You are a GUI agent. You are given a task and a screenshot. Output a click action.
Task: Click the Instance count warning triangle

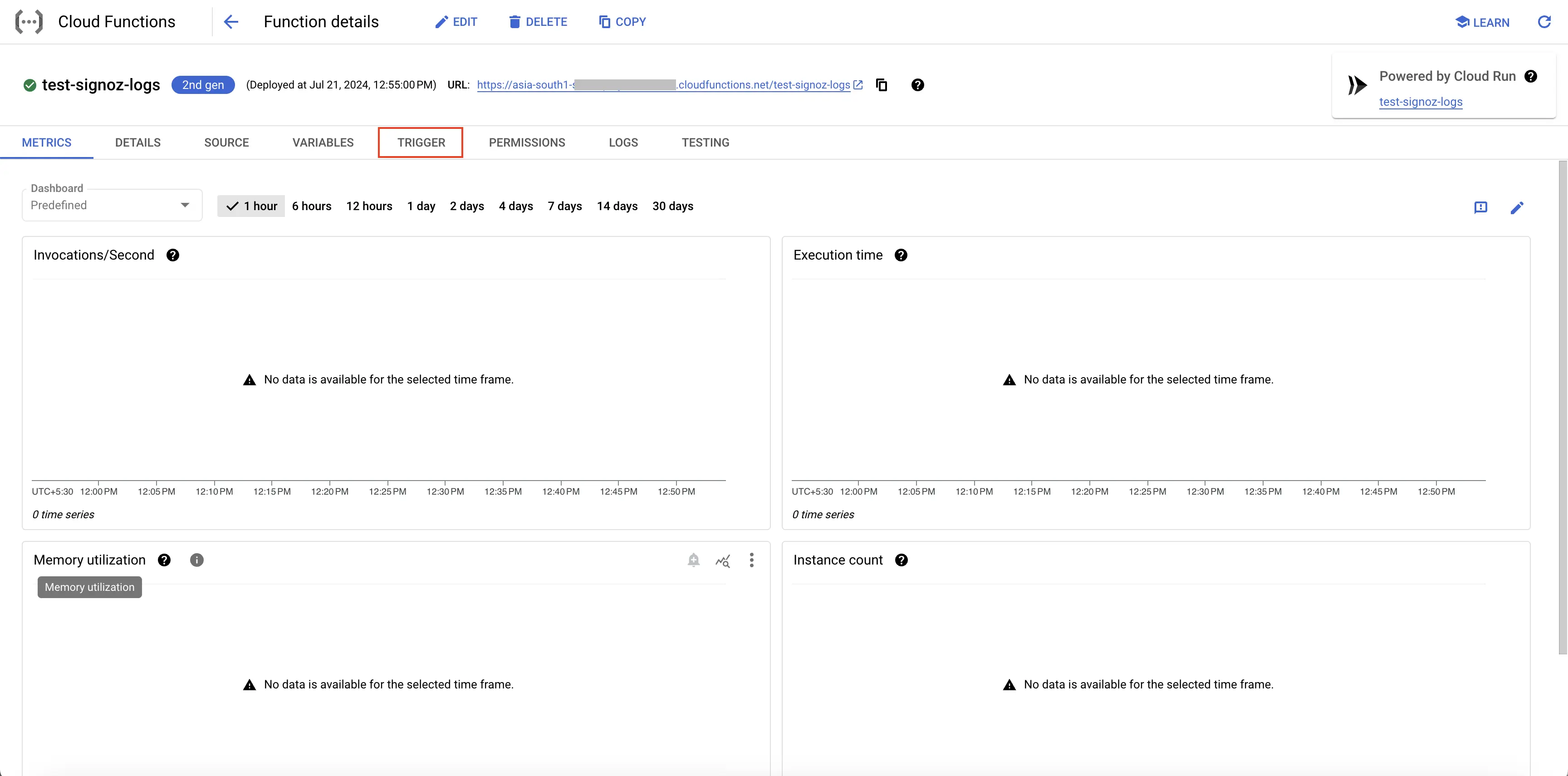1009,685
